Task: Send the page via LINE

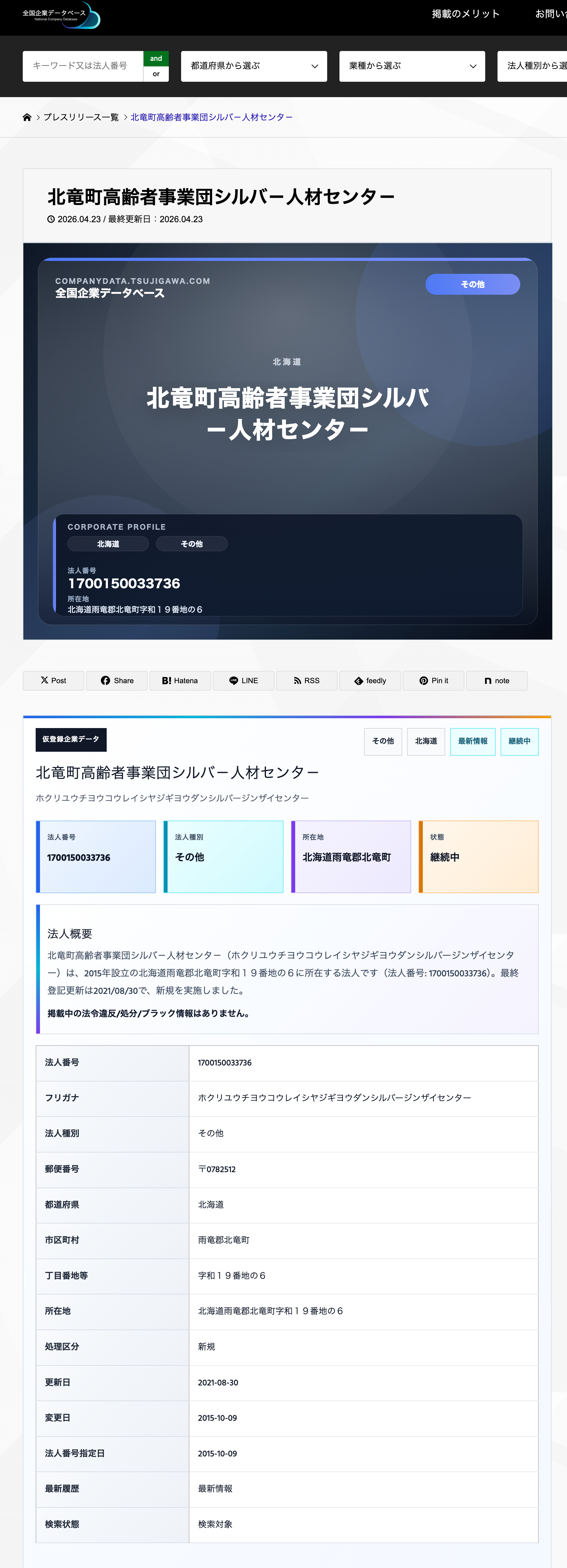Action: coord(243,680)
